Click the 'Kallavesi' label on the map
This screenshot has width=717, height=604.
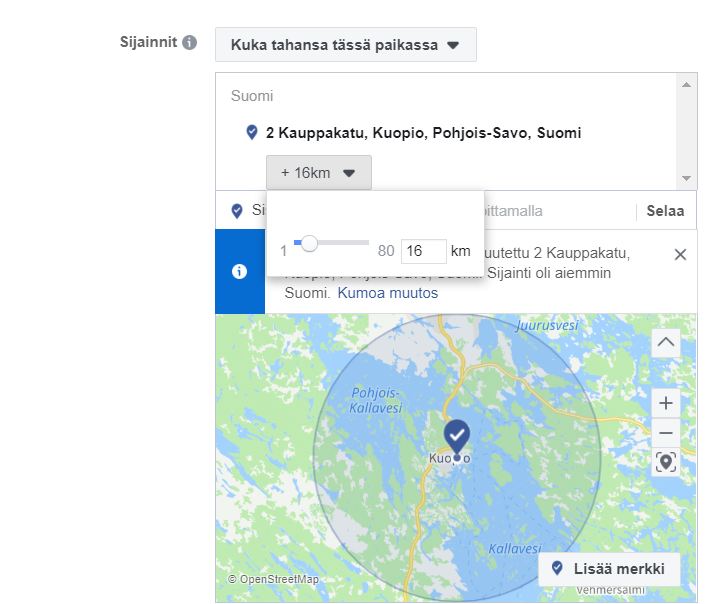[515, 548]
